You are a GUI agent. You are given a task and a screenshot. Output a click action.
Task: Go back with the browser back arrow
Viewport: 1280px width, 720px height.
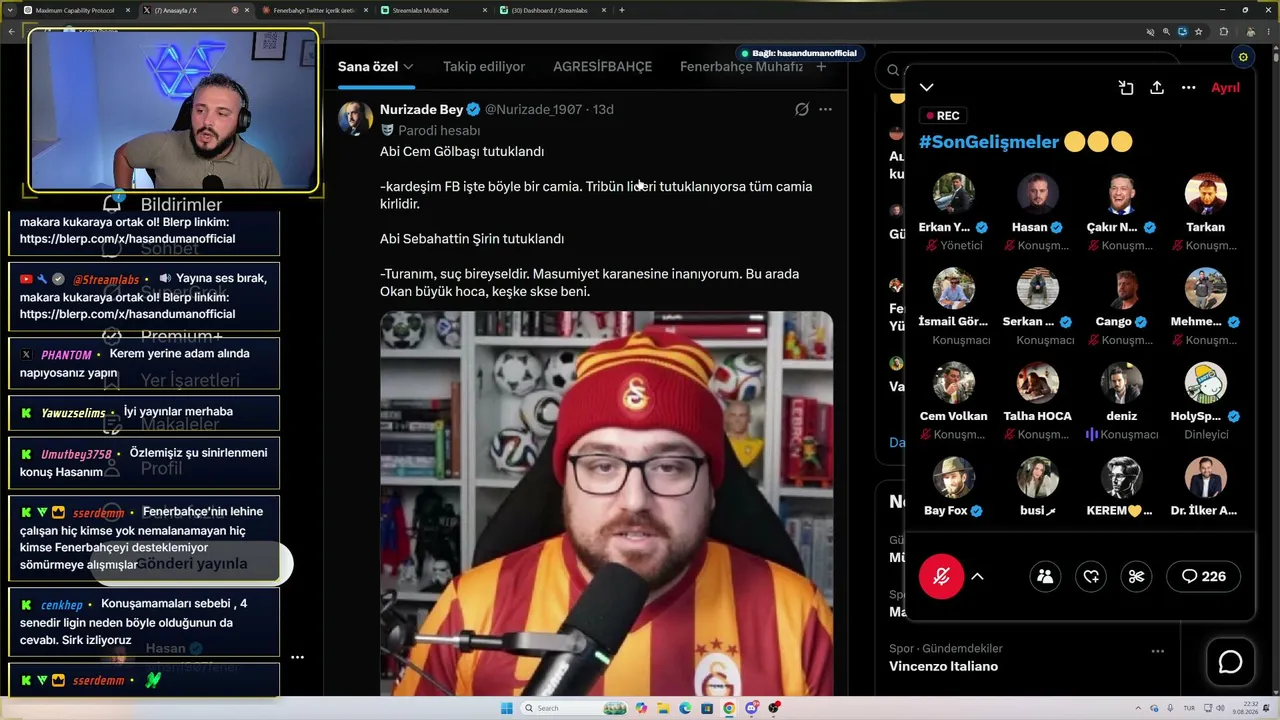tap(11, 32)
